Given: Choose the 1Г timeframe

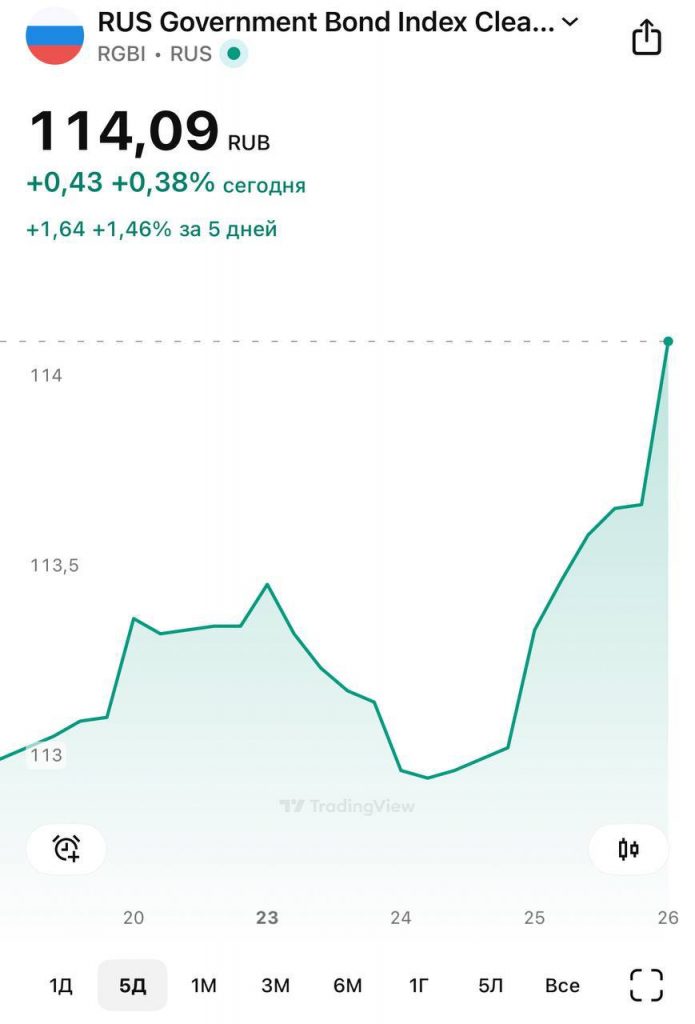Looking at the screenshot, I should point(419,986).
